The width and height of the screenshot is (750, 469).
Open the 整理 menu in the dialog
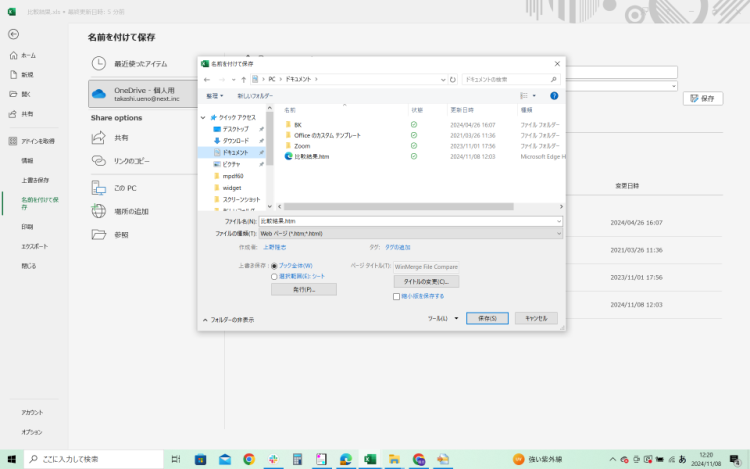tap(214, 96)
